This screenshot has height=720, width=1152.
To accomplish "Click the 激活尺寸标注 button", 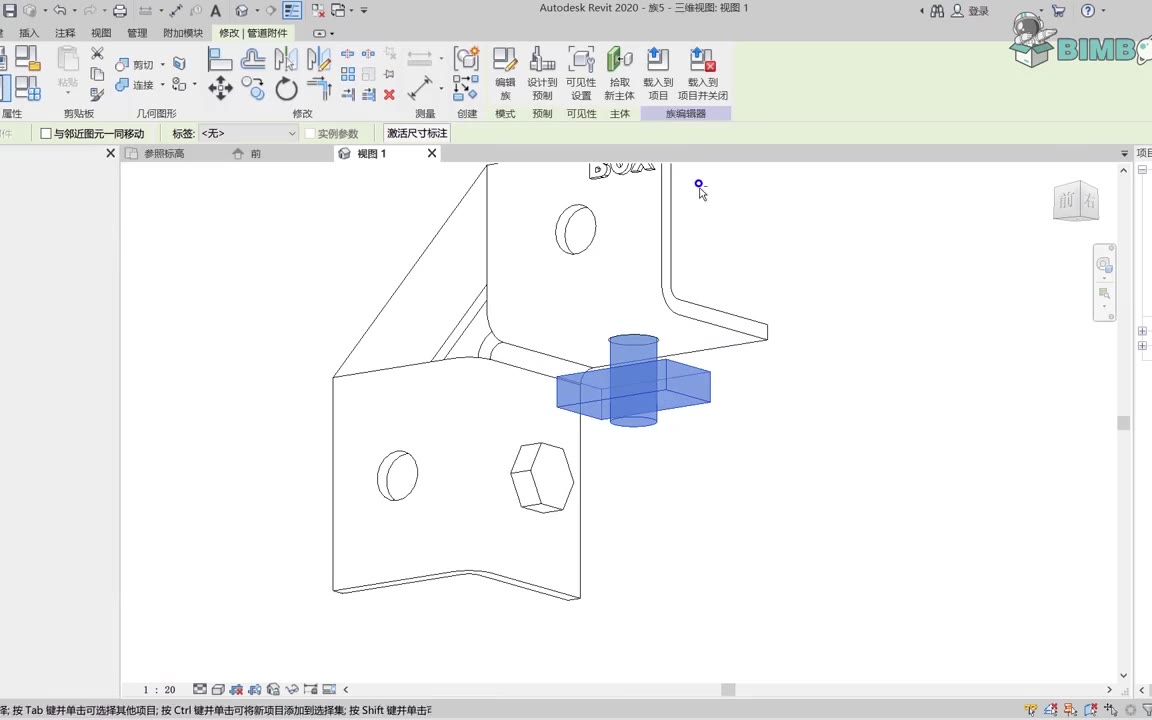I will pyautogui.click(x=417, y=134).
